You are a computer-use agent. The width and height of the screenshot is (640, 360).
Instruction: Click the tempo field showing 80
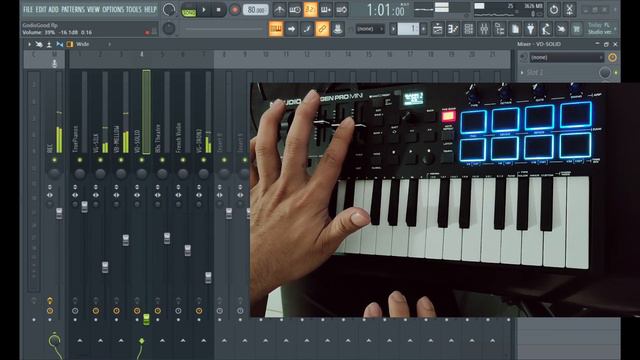coord(255,10)
